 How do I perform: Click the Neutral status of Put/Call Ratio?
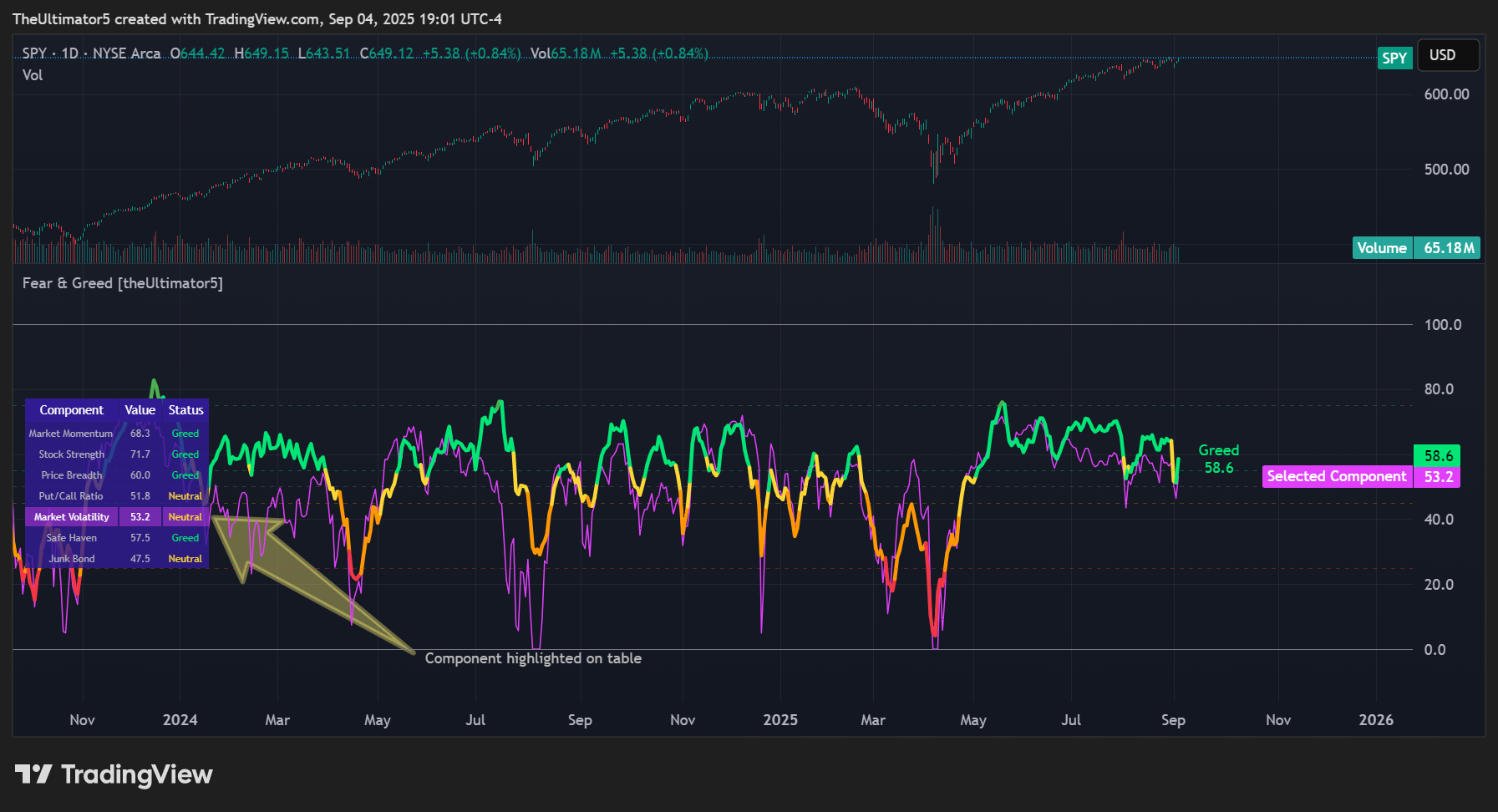click(185, 496)
